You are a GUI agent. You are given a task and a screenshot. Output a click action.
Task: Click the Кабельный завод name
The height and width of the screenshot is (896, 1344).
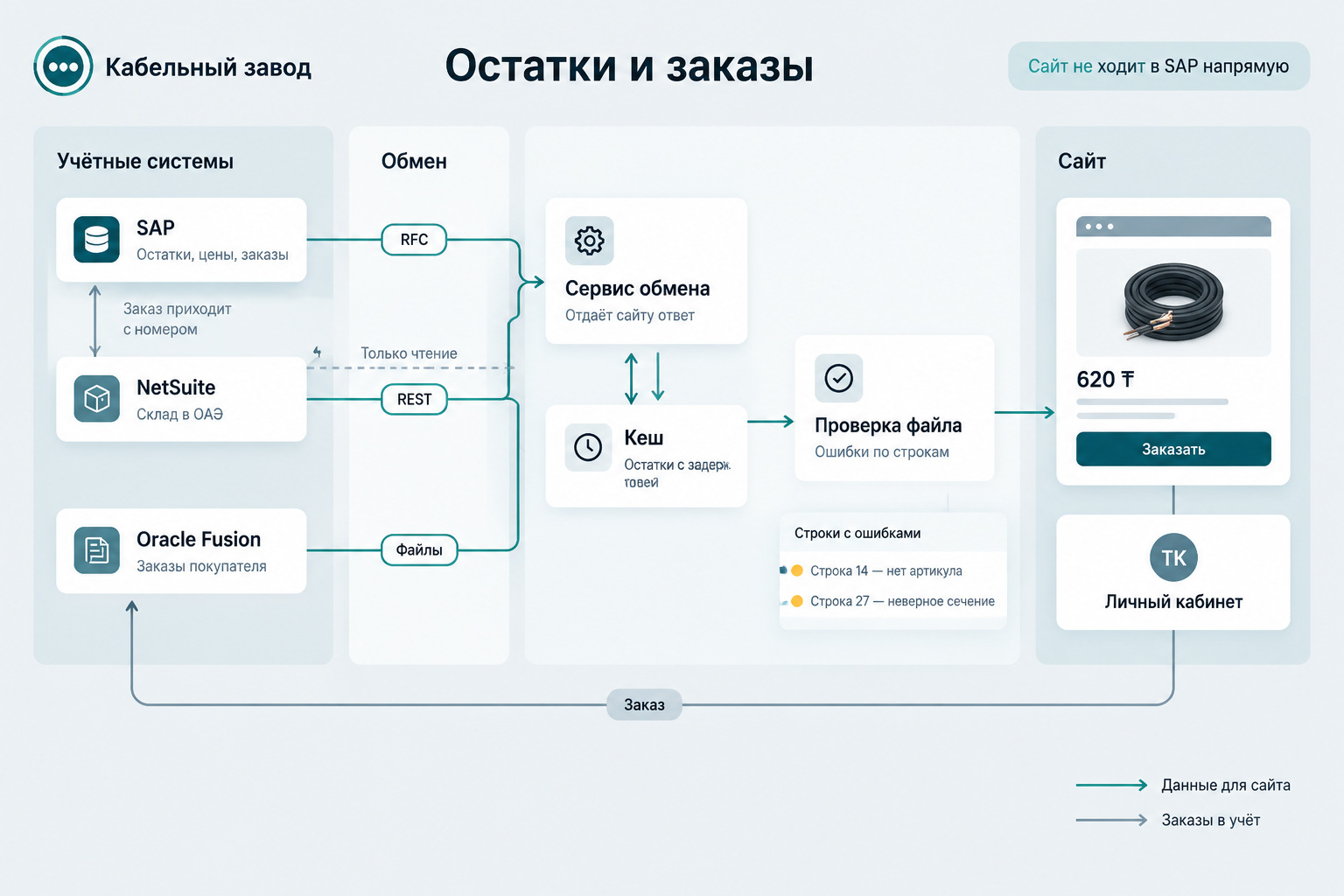(x=208, y=67)
